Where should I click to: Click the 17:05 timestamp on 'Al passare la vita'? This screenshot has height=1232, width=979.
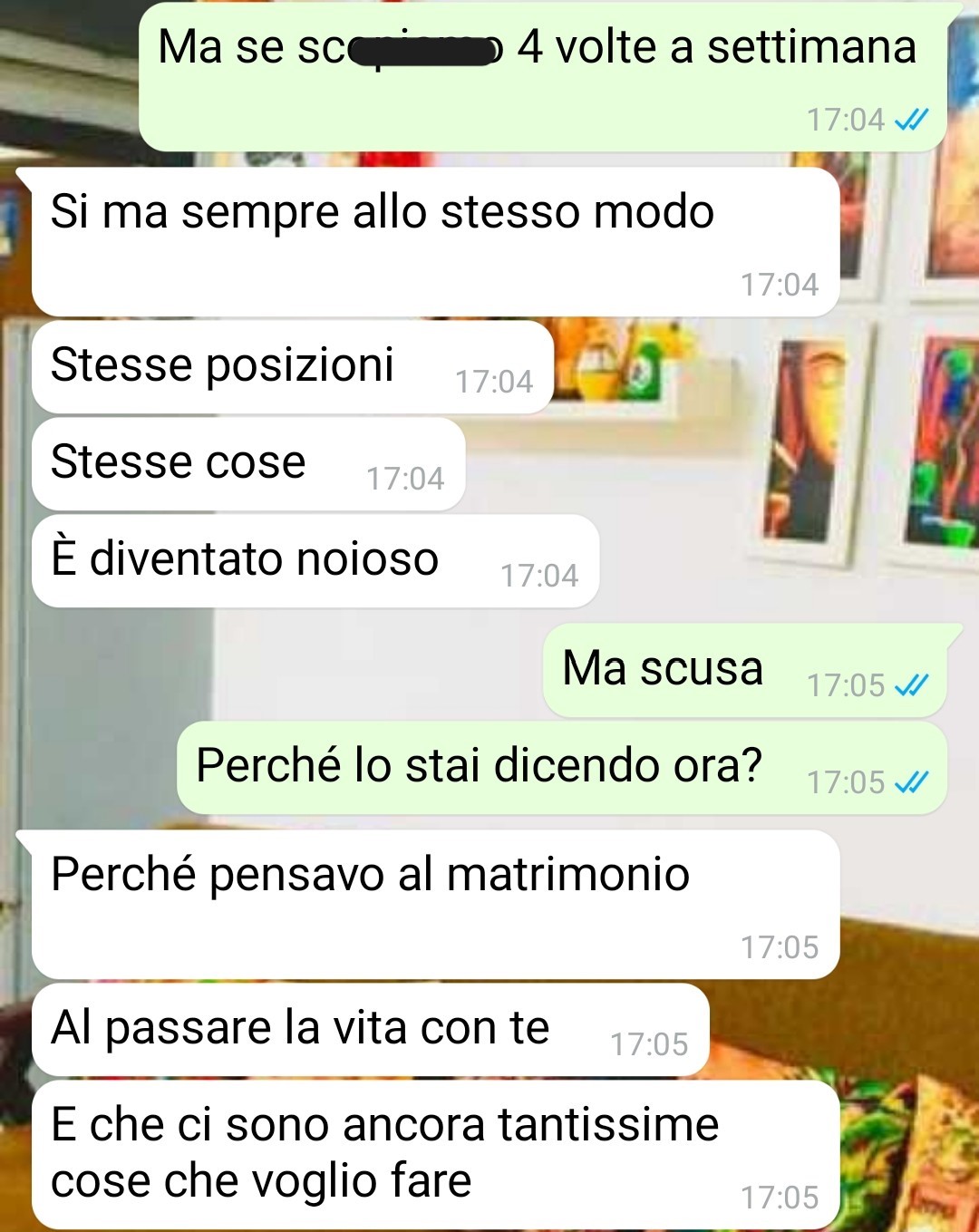649,1044
